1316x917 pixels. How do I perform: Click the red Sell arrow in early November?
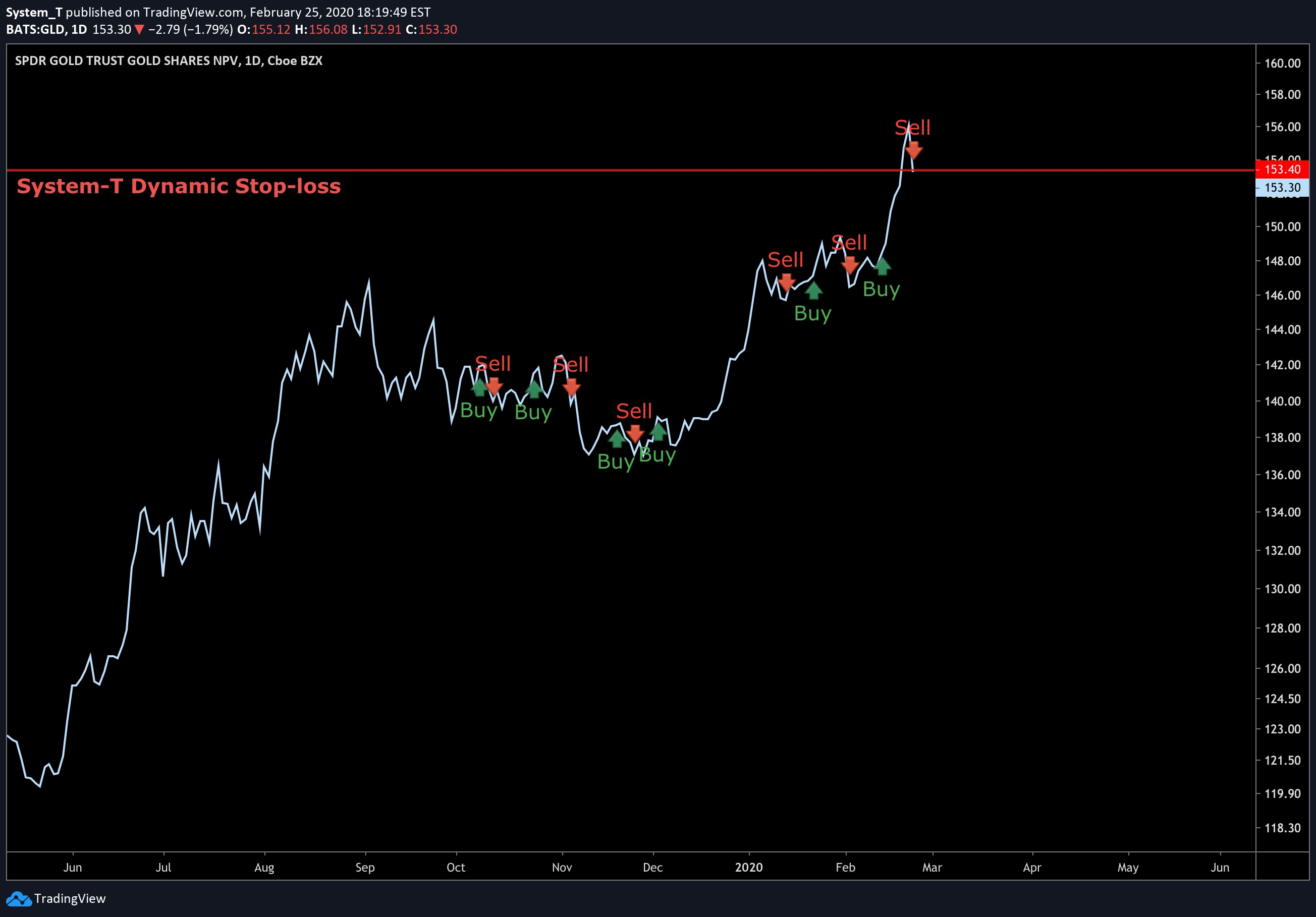571,387
